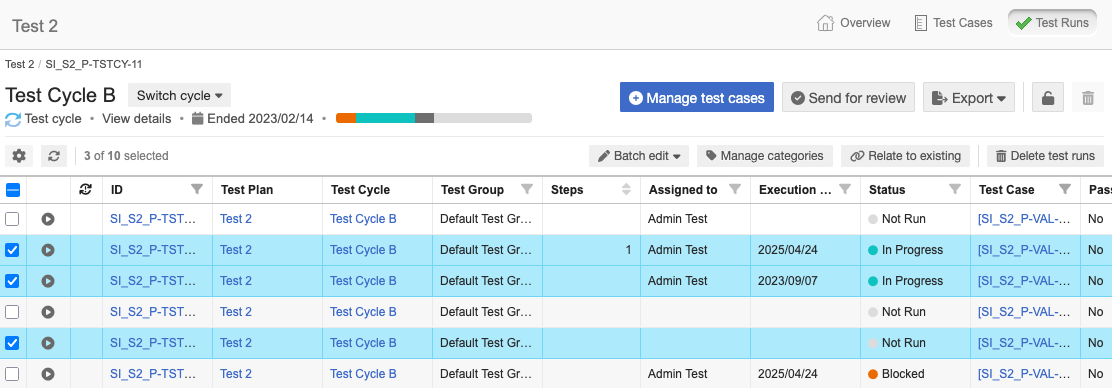
Task: Click Manage categories button
Action: pyautogui.click(x=764, y=156)
